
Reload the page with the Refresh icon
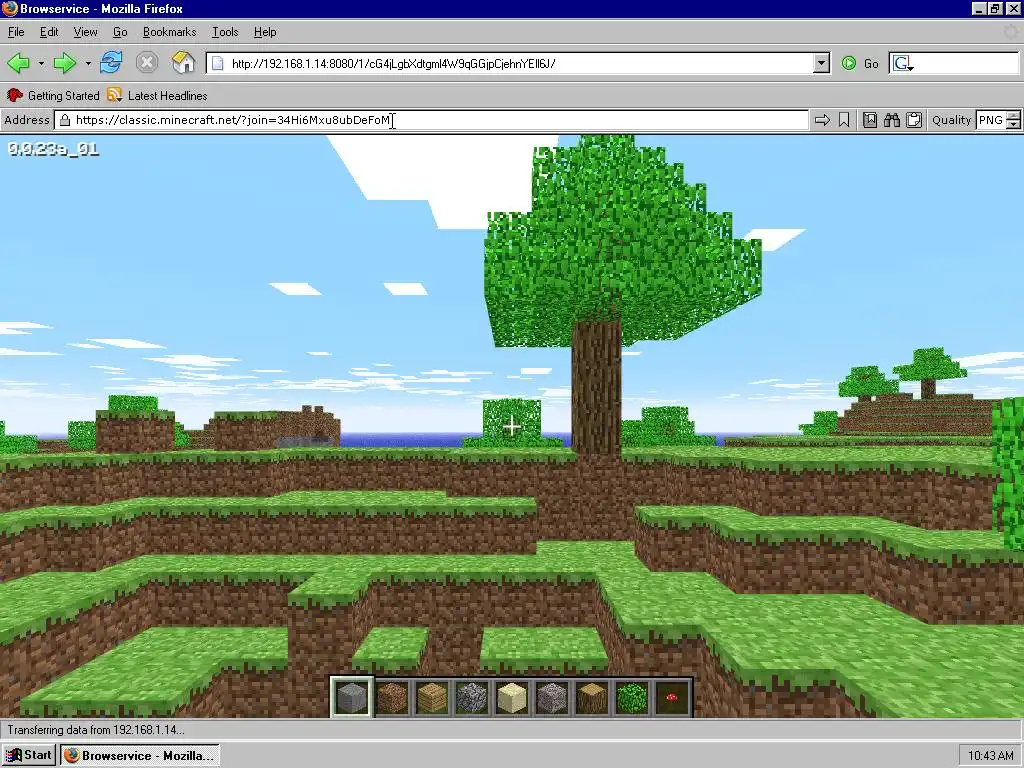112,63
